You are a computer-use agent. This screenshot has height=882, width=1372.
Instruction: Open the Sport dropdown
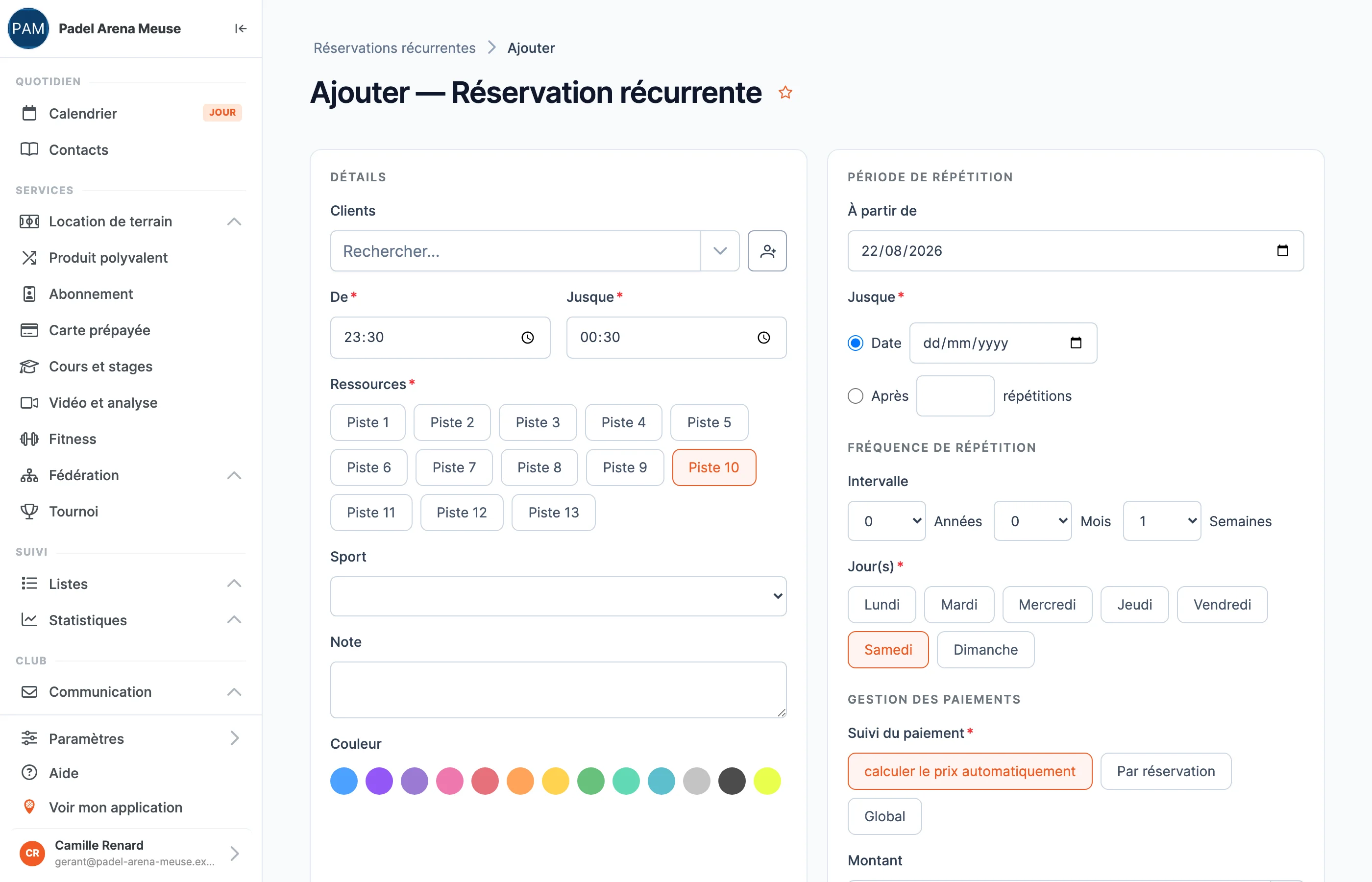(x=558, y=596)
